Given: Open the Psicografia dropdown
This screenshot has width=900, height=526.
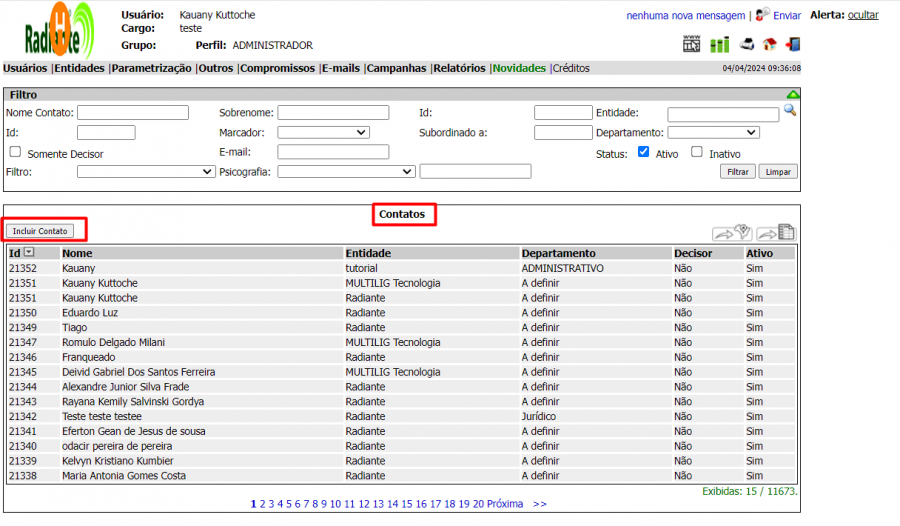Looking at the screenshot, I should click(x=346, y=172).
